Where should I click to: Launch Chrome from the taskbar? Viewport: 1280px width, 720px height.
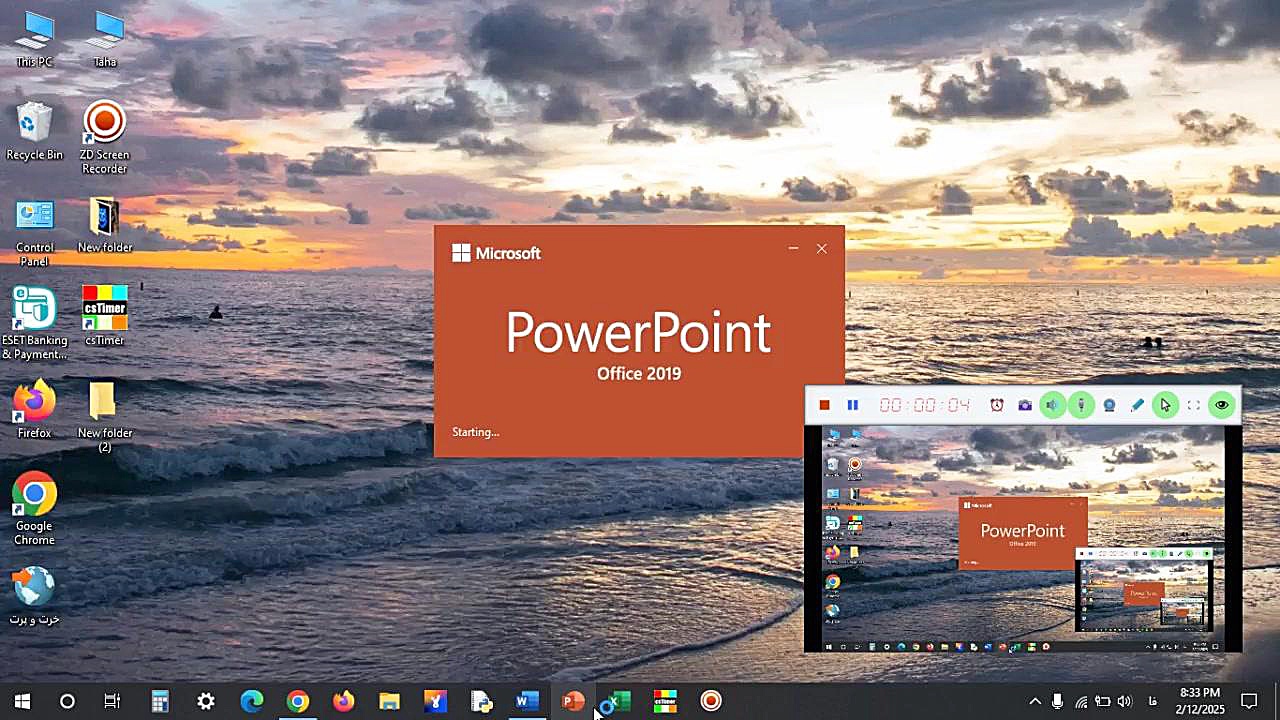pos(298,701)
